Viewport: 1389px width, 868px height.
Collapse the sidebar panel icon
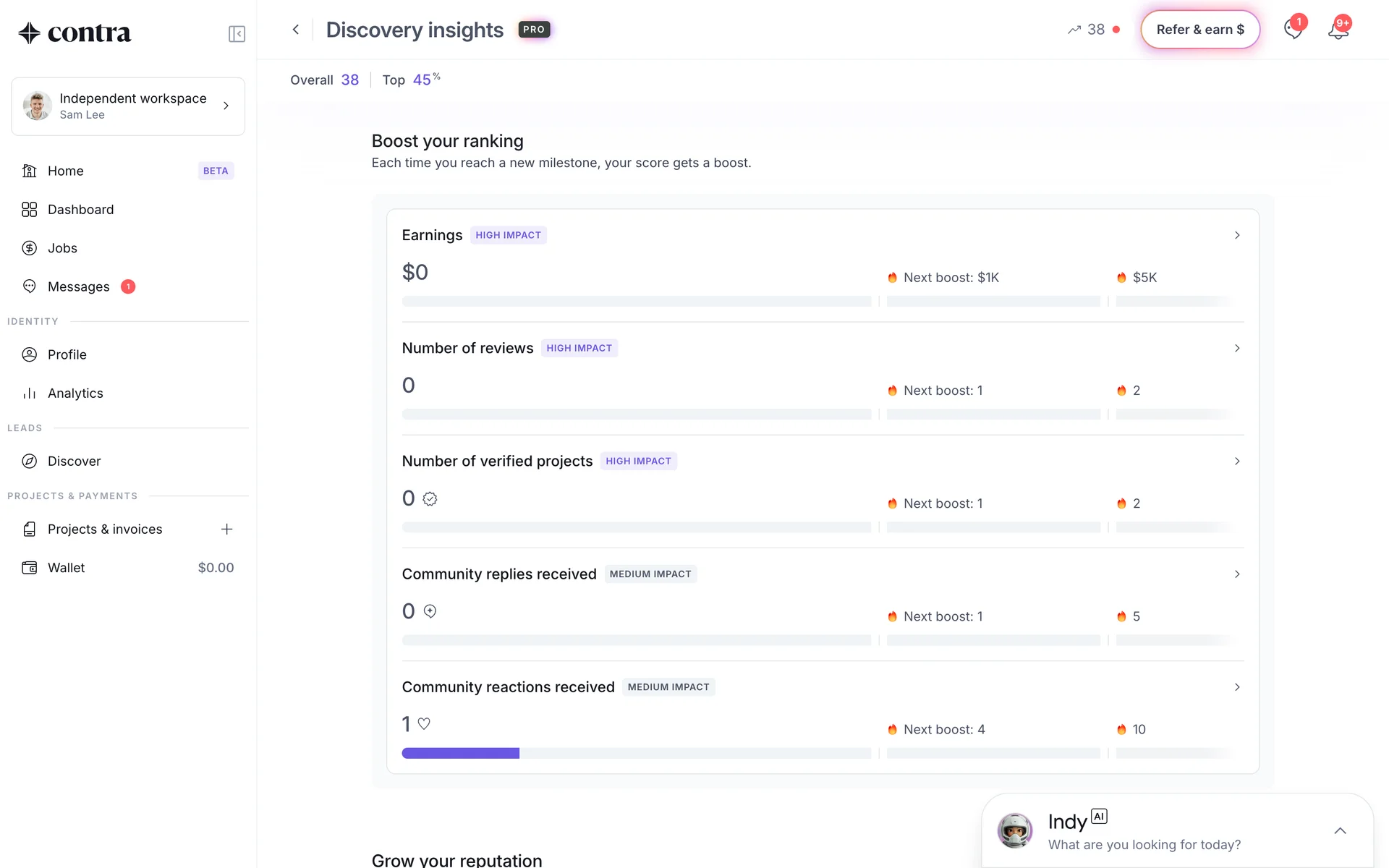(237, 34)
